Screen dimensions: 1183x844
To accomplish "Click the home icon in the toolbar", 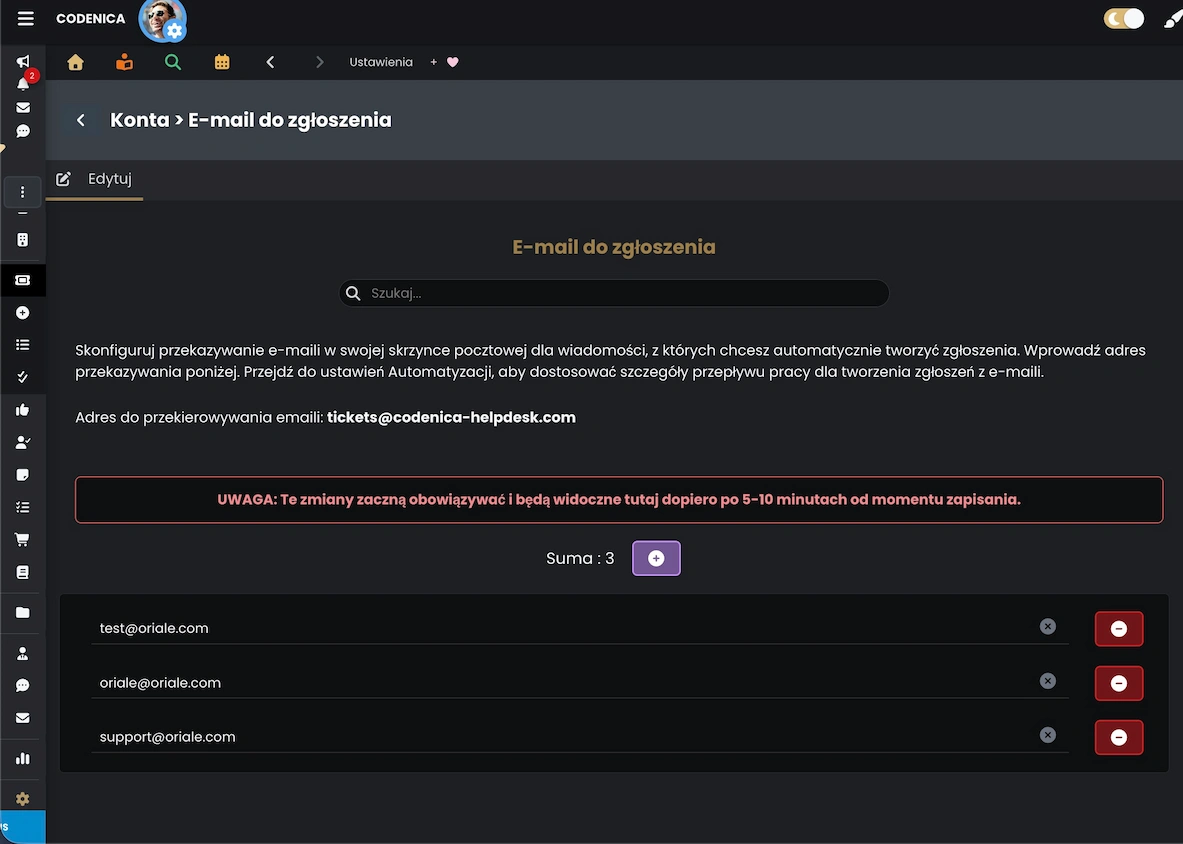I will (x=75, y=61).
